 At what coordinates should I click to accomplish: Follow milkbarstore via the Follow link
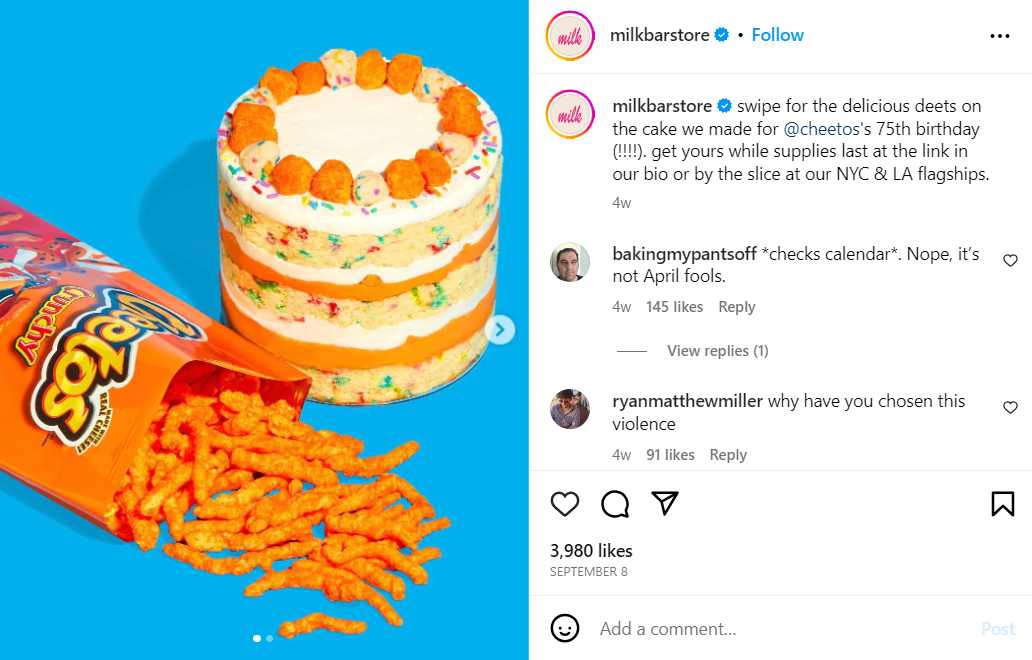[777, 34]
